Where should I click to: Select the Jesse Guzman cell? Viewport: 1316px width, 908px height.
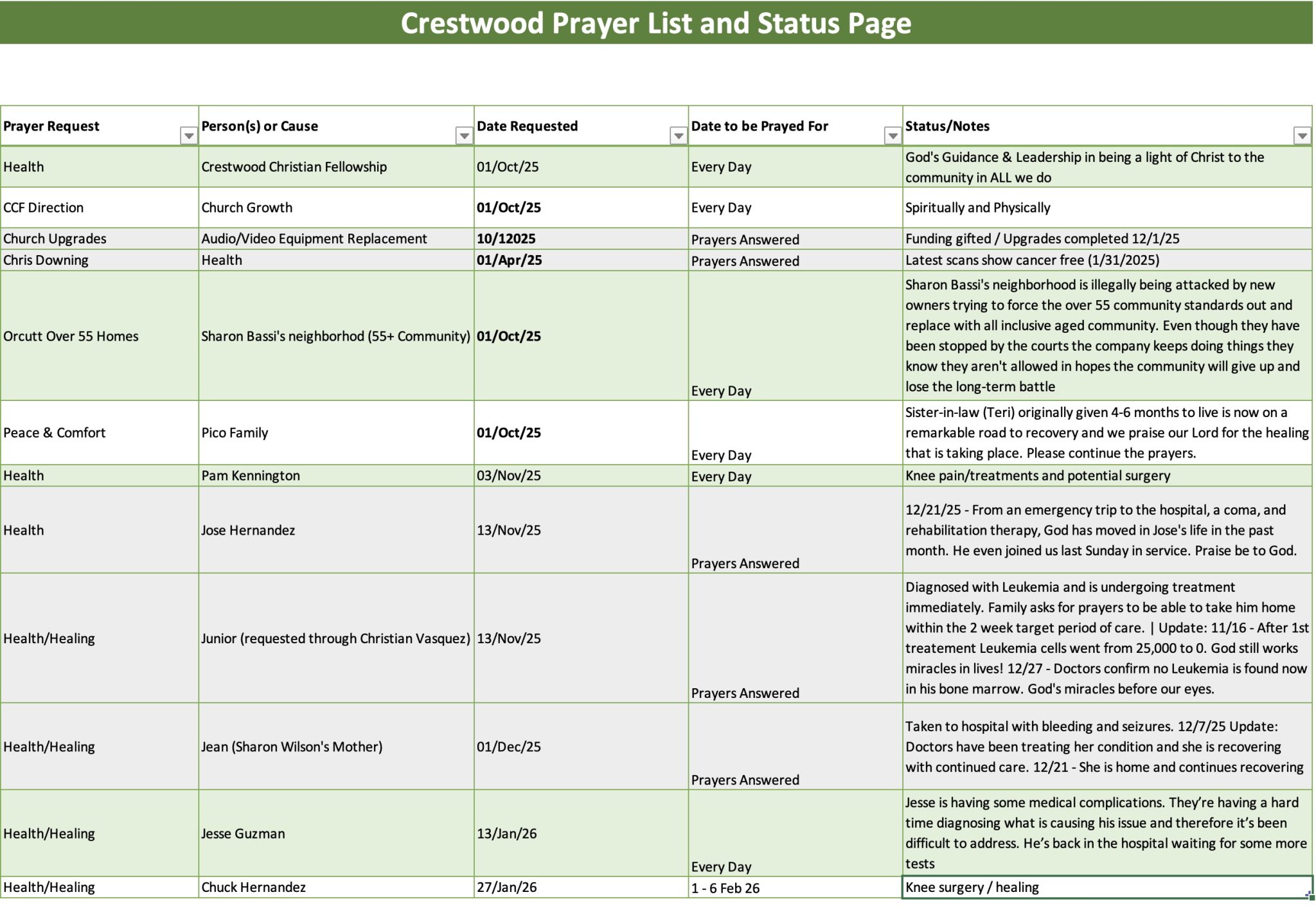point(243,833)
